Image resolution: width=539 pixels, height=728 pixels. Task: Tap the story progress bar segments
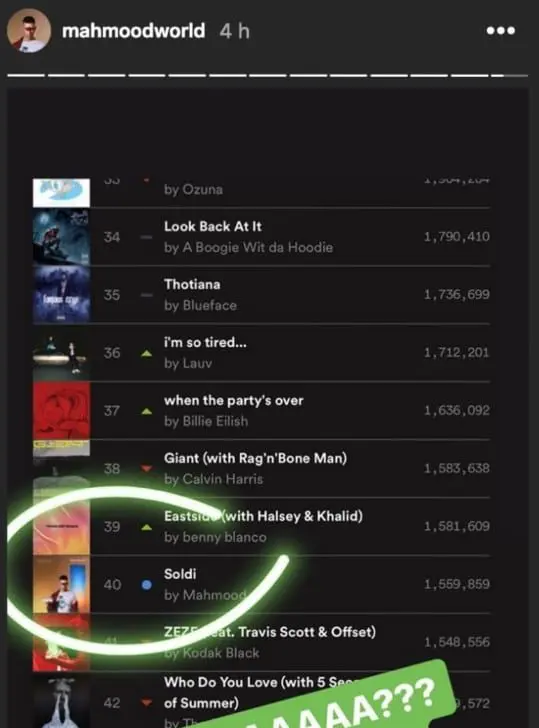coord(267,75)
